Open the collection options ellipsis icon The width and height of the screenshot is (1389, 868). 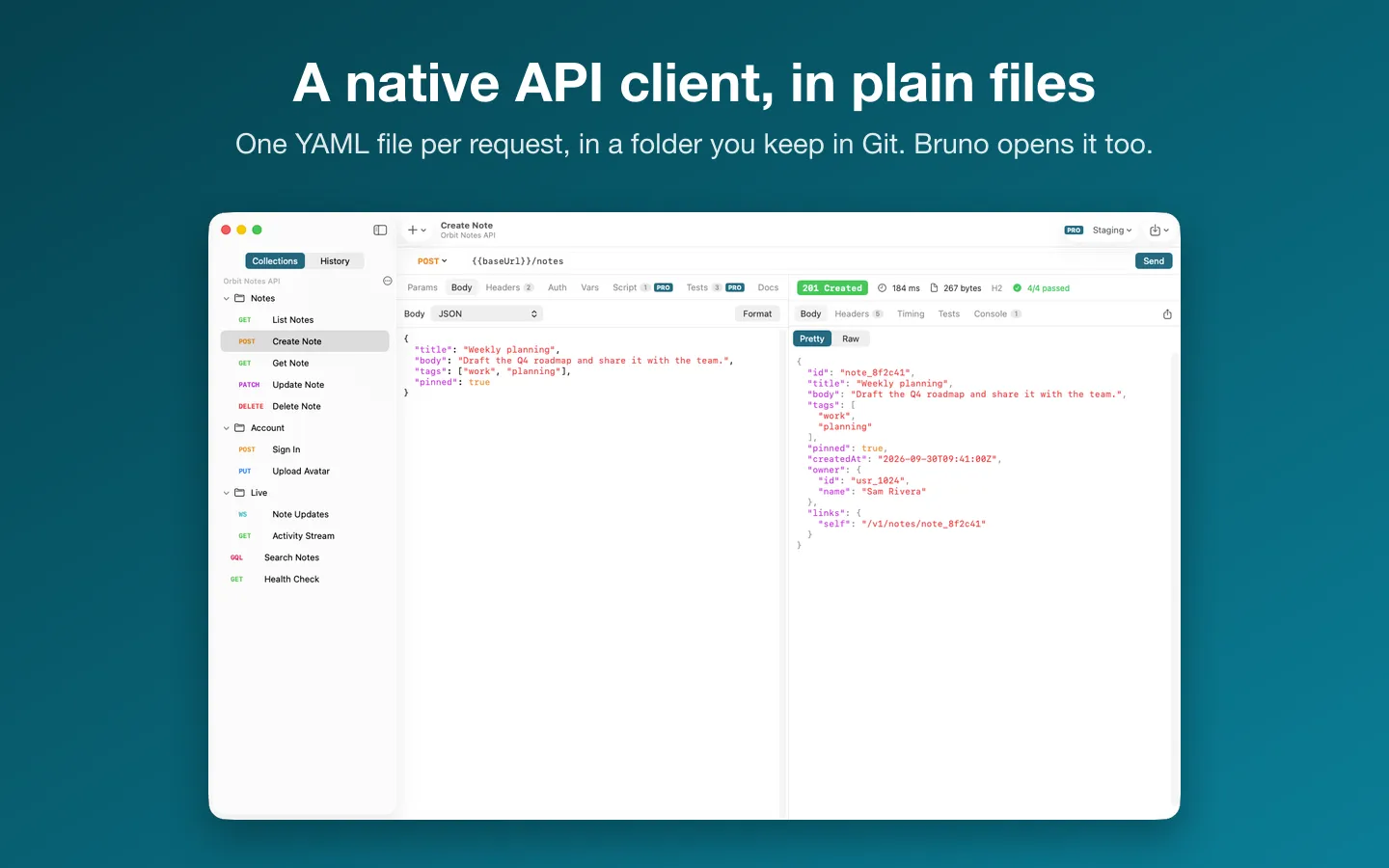388,281
